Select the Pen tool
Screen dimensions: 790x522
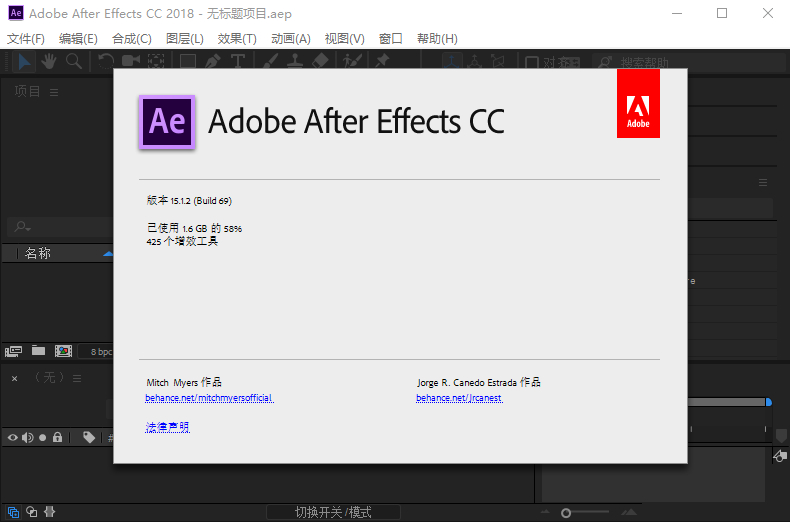click(x=213, y=61)
